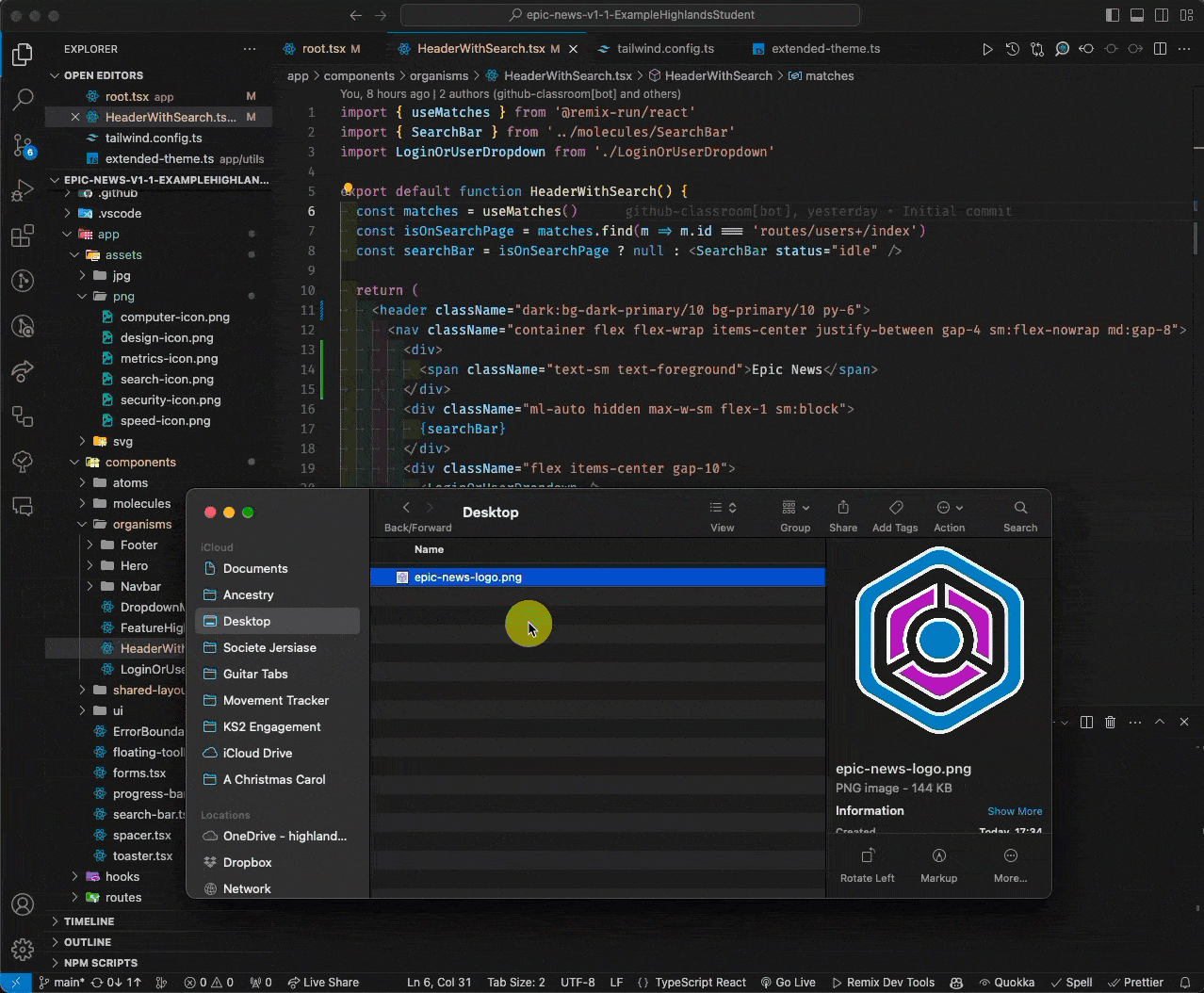Switch to the tailwind.config.ts tab
Image resolution: width=1204 pixels, height=993 pixels.
[x=664, y=49]
